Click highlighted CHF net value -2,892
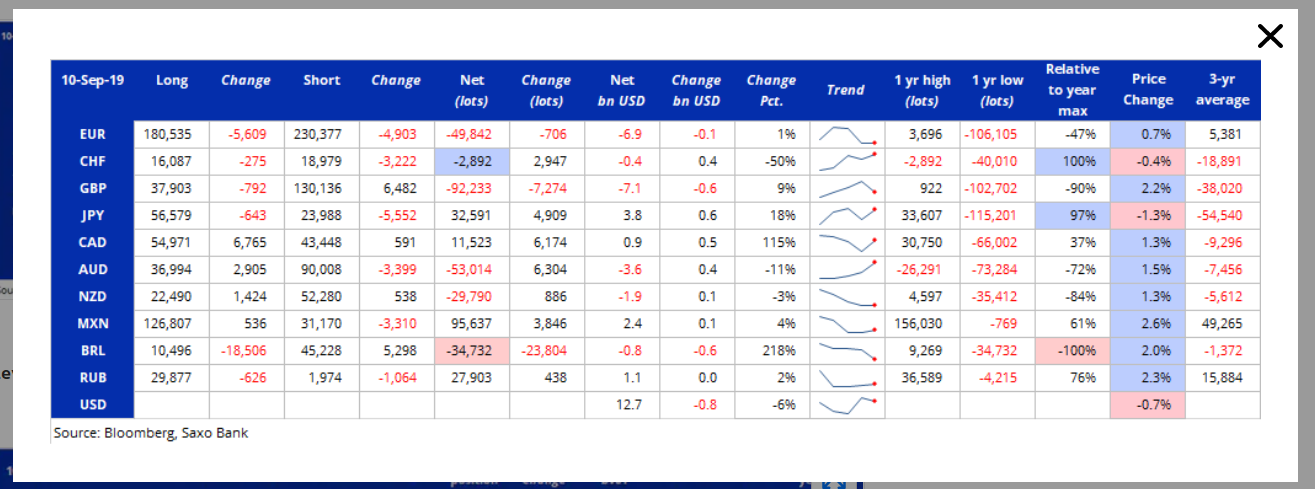This screenshot has width=1315, height=489. pos(472,161)
